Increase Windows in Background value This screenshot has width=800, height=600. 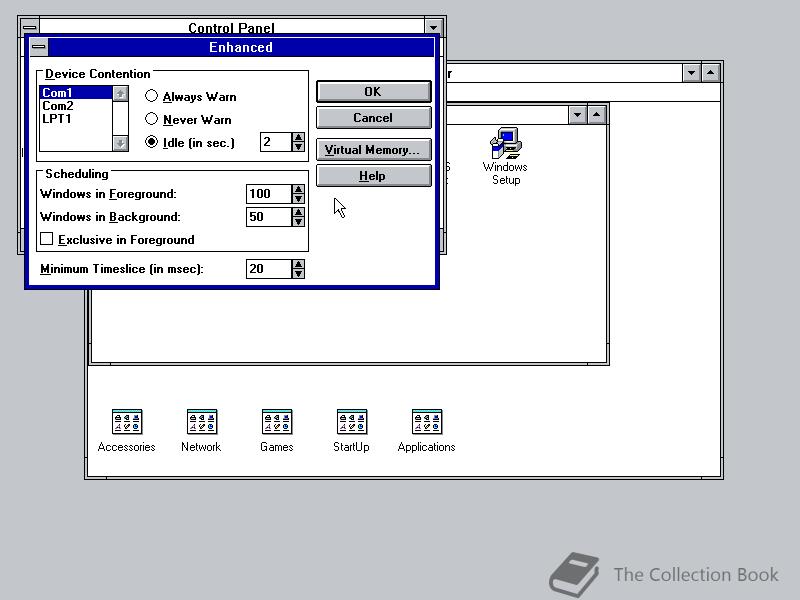click(298, 212)
